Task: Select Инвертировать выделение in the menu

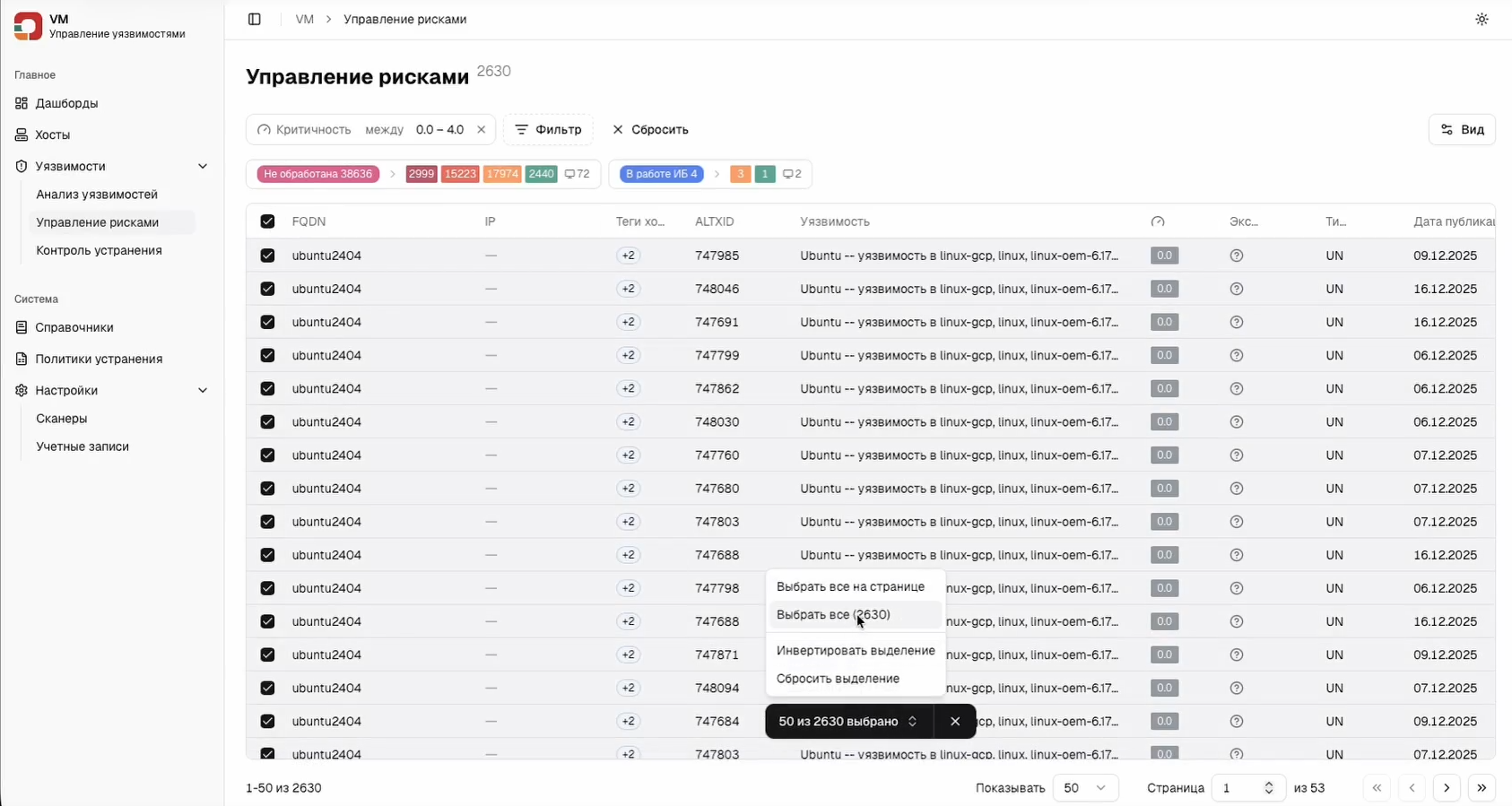Action: pyautogui.click(x=855, y=651)
